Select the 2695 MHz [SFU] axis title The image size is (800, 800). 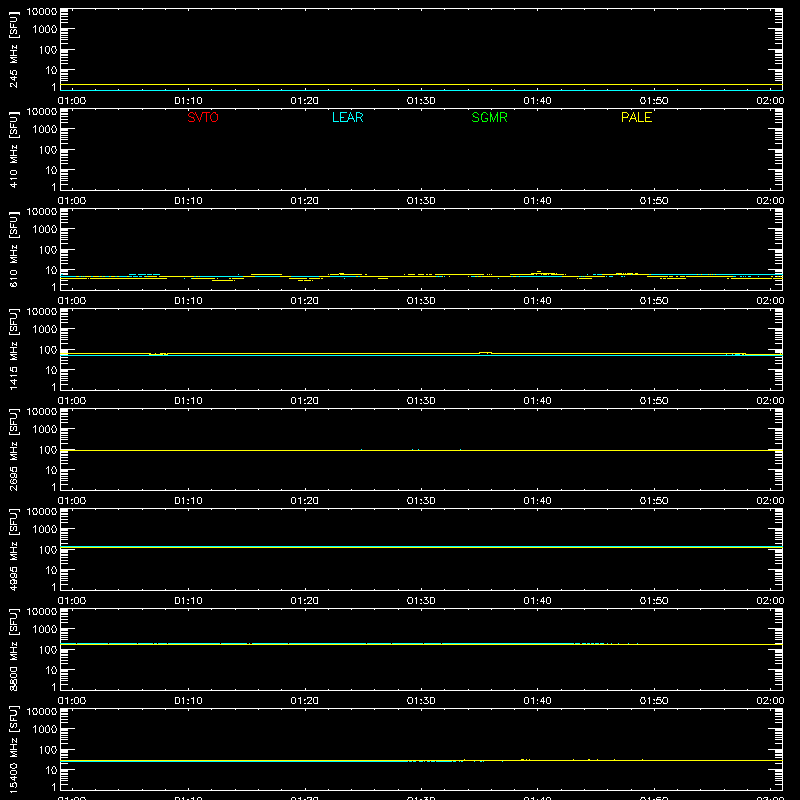13,449
